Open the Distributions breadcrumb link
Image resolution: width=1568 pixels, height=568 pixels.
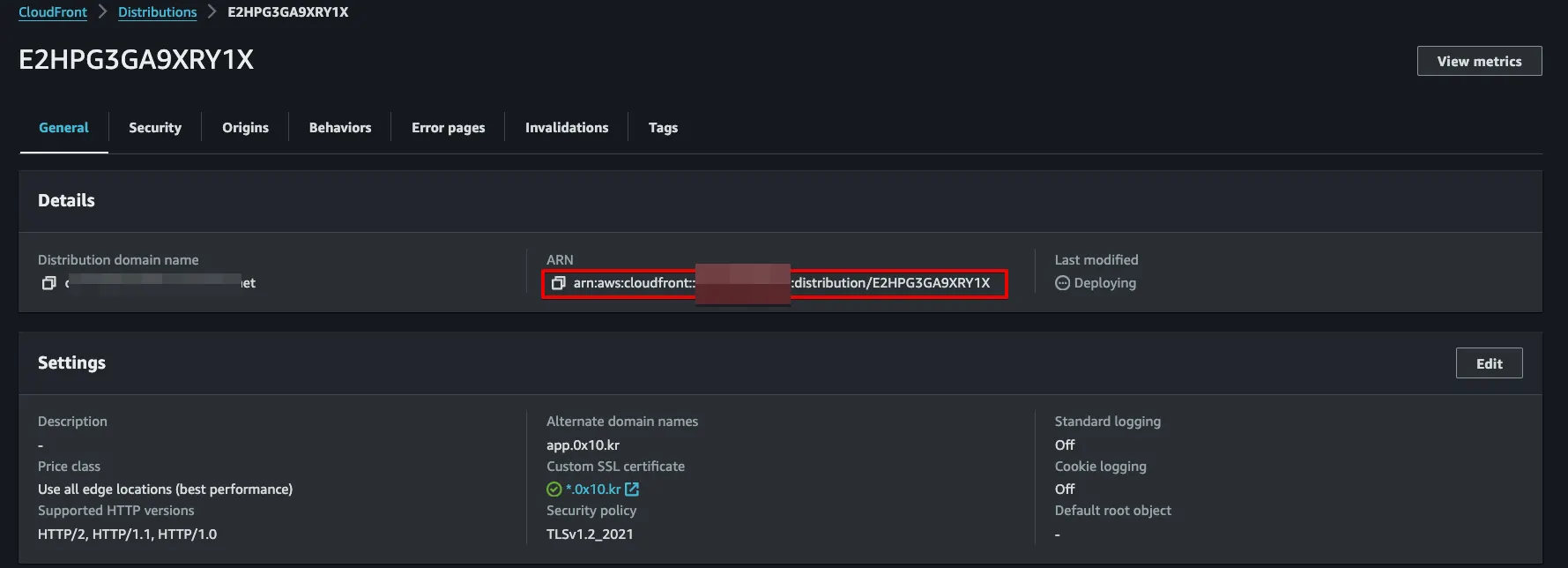click(158, 12)
